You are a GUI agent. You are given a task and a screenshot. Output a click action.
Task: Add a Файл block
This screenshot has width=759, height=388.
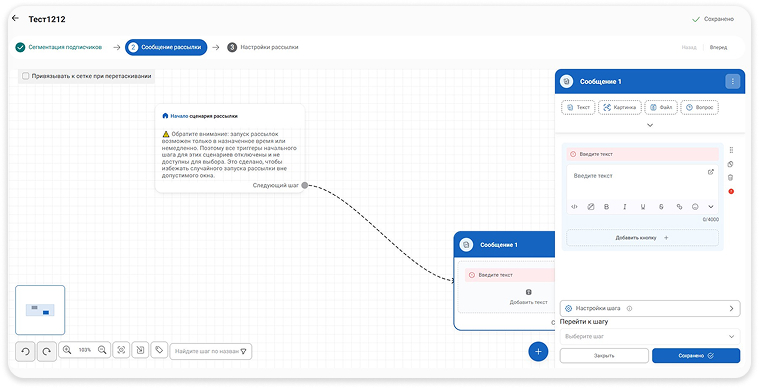coord(661,107)
